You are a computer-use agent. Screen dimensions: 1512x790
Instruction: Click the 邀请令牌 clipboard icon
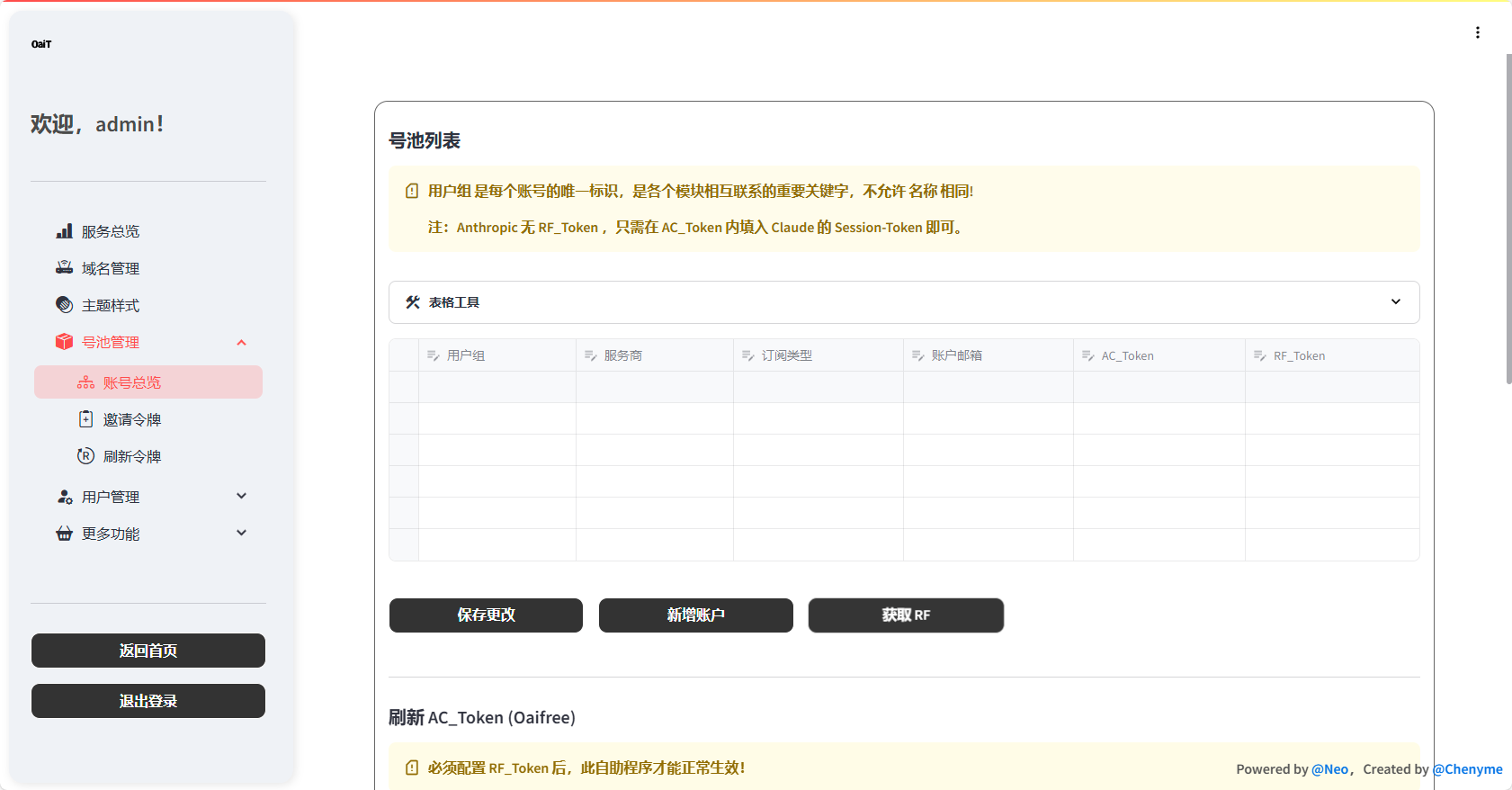coord(85,419)
